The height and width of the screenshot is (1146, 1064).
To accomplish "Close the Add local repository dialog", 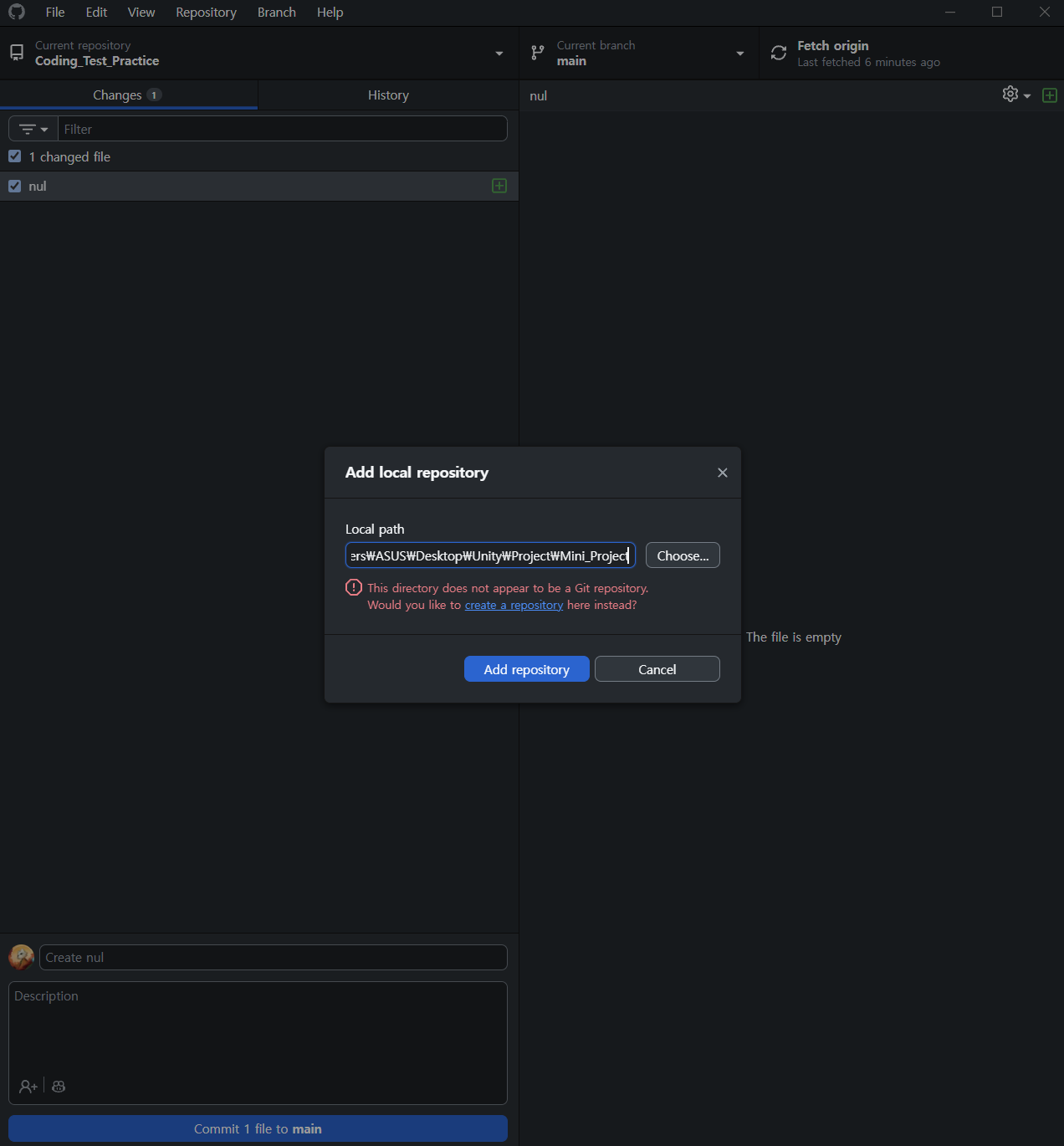I will point(723,473).
